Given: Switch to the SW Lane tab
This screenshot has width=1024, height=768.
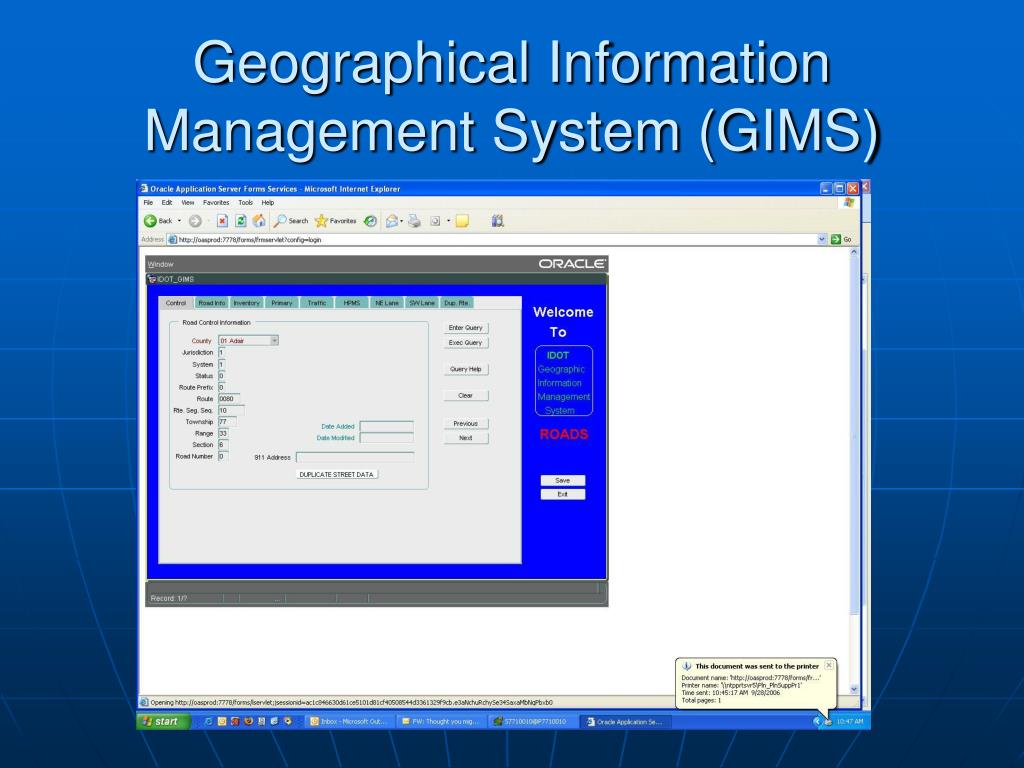Looking at the screenshot, I should (422, 303).
